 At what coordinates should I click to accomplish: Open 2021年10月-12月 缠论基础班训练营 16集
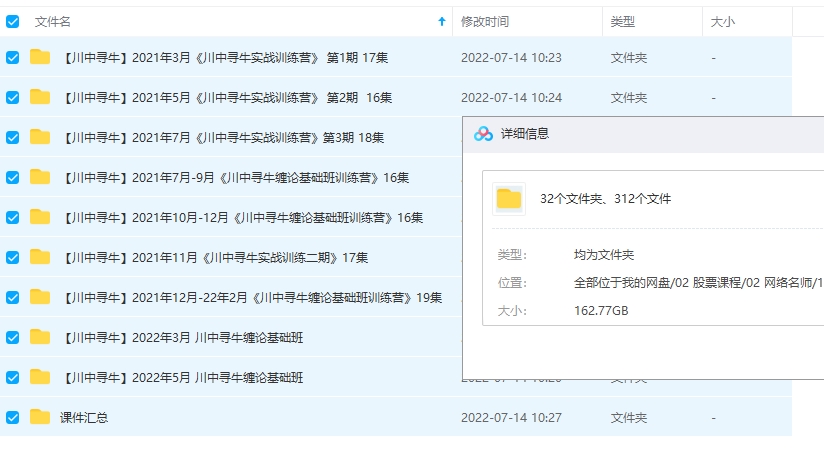point(242,218)
